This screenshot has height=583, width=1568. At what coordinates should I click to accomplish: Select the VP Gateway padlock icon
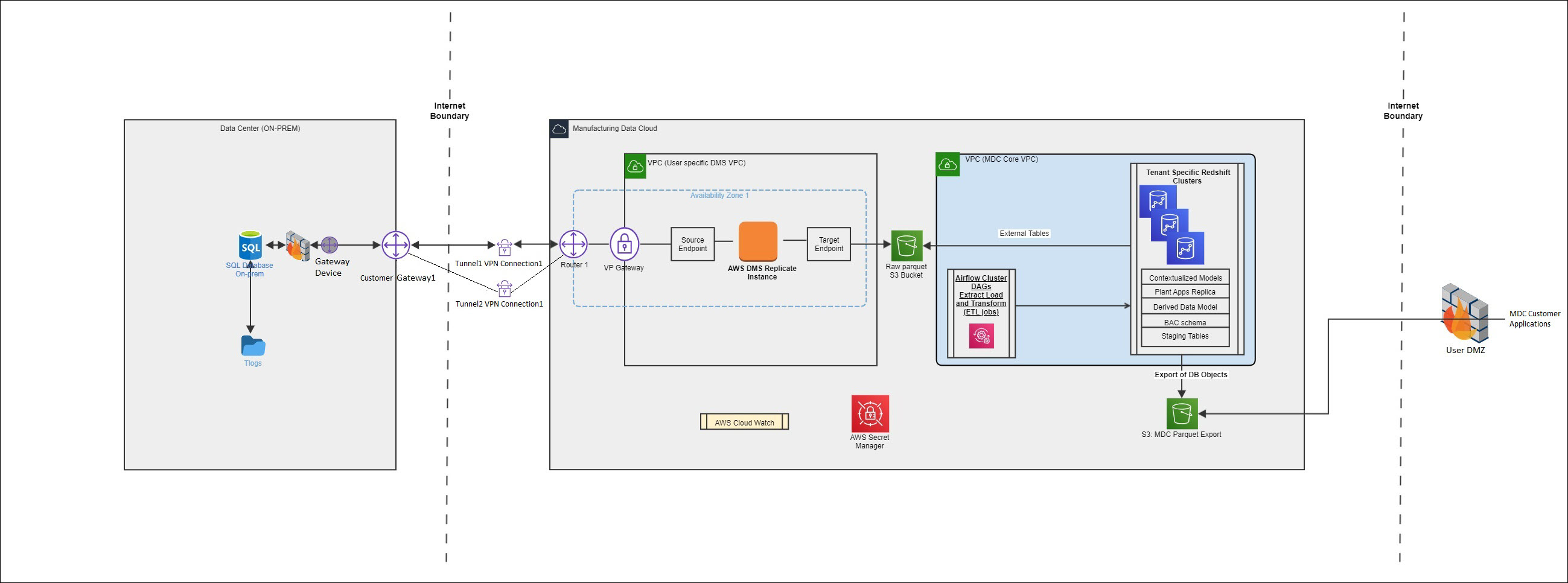625,244
